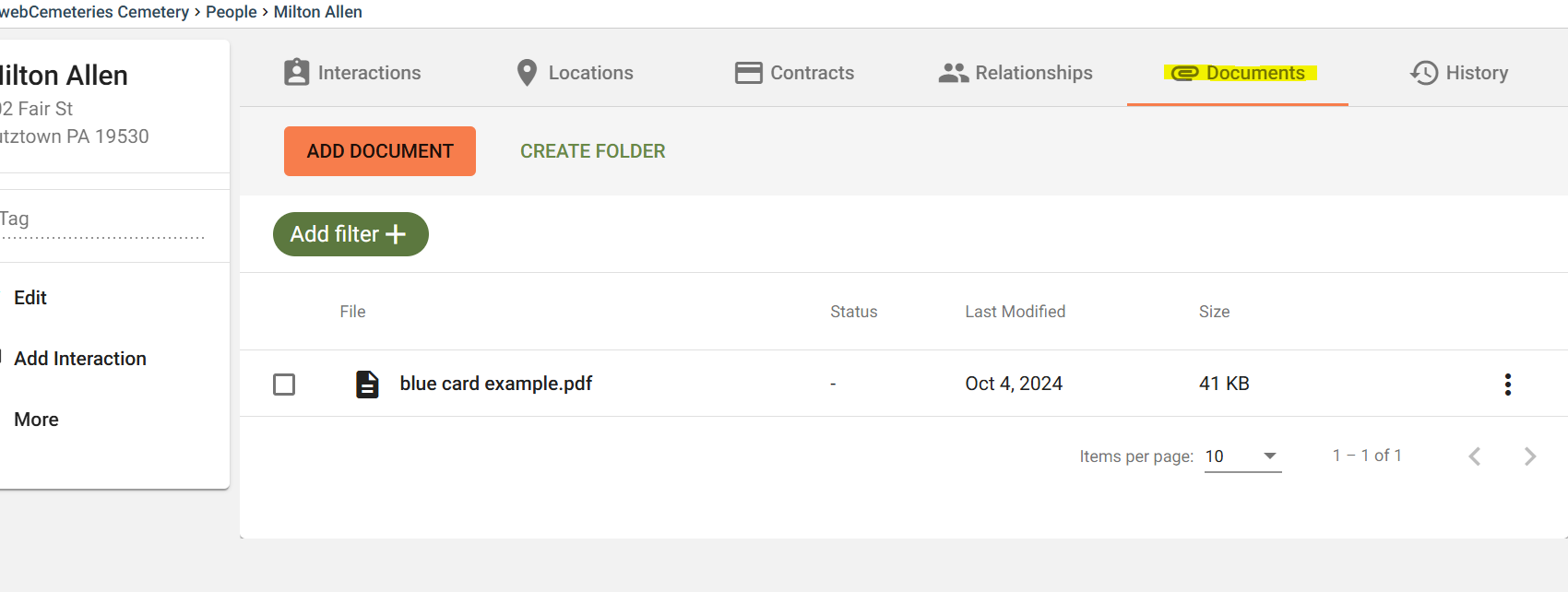Image resolution: width=1568 pixels, height=592 pixels.
Task: Click the History clock icon
Action: point(1424,73)
